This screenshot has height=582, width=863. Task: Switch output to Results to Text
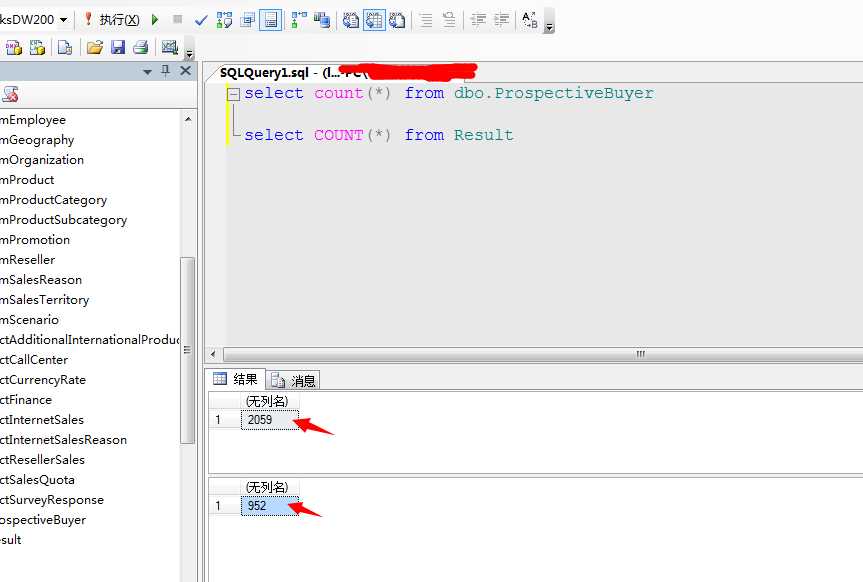click(351, 20)
